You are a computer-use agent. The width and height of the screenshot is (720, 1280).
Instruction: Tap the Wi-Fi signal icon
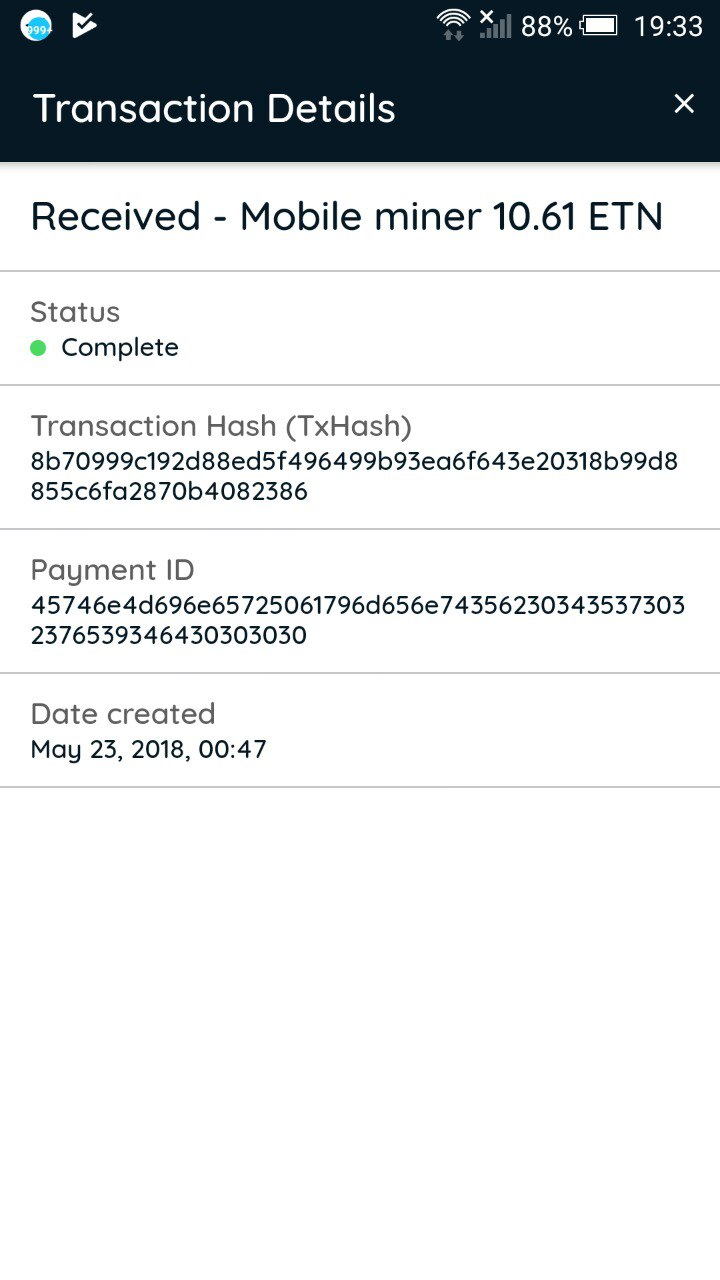coord(453,24)
